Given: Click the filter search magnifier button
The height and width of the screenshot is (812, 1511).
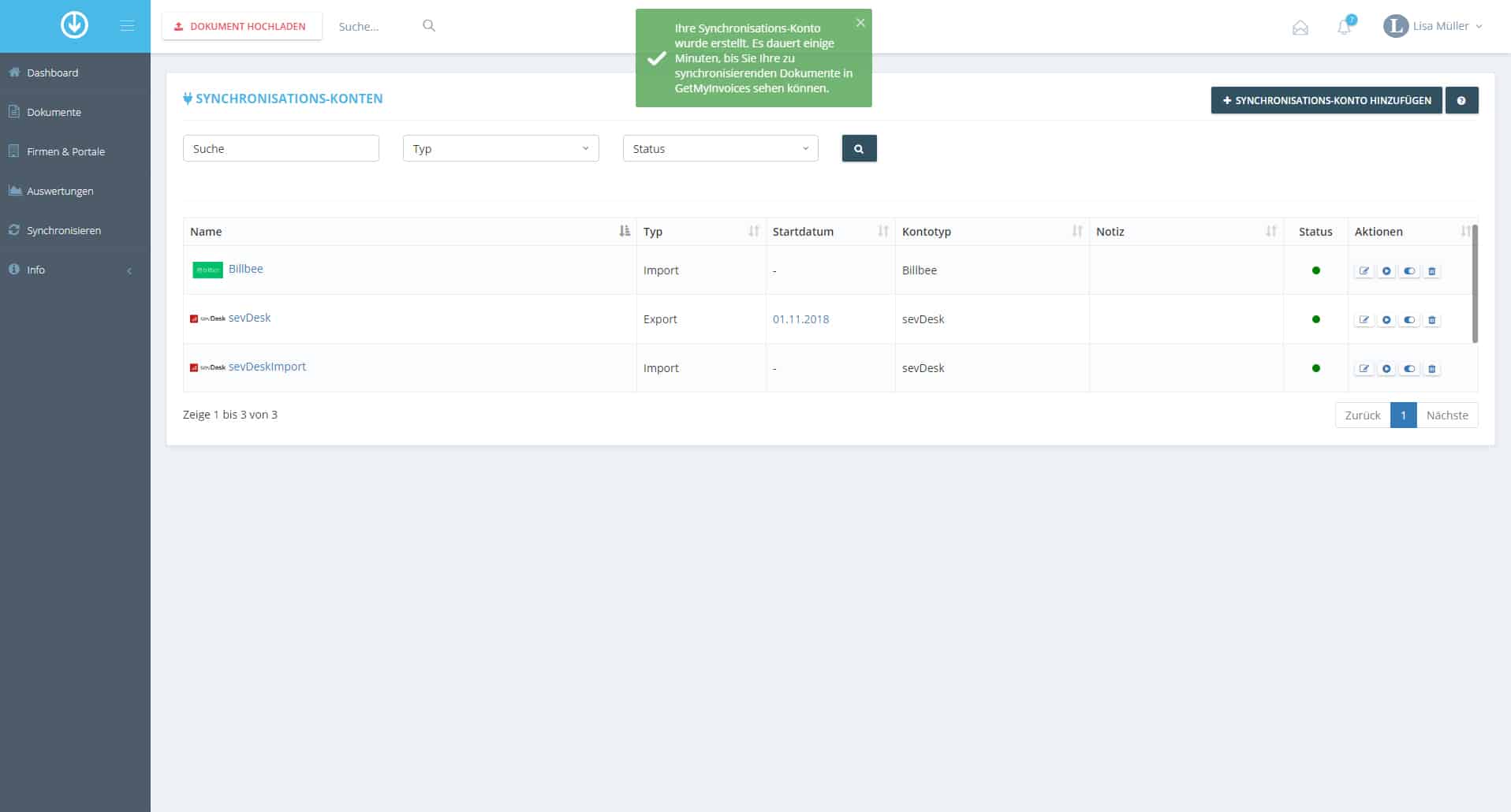Looking at the screenshot, I should (x=859, y=149).
